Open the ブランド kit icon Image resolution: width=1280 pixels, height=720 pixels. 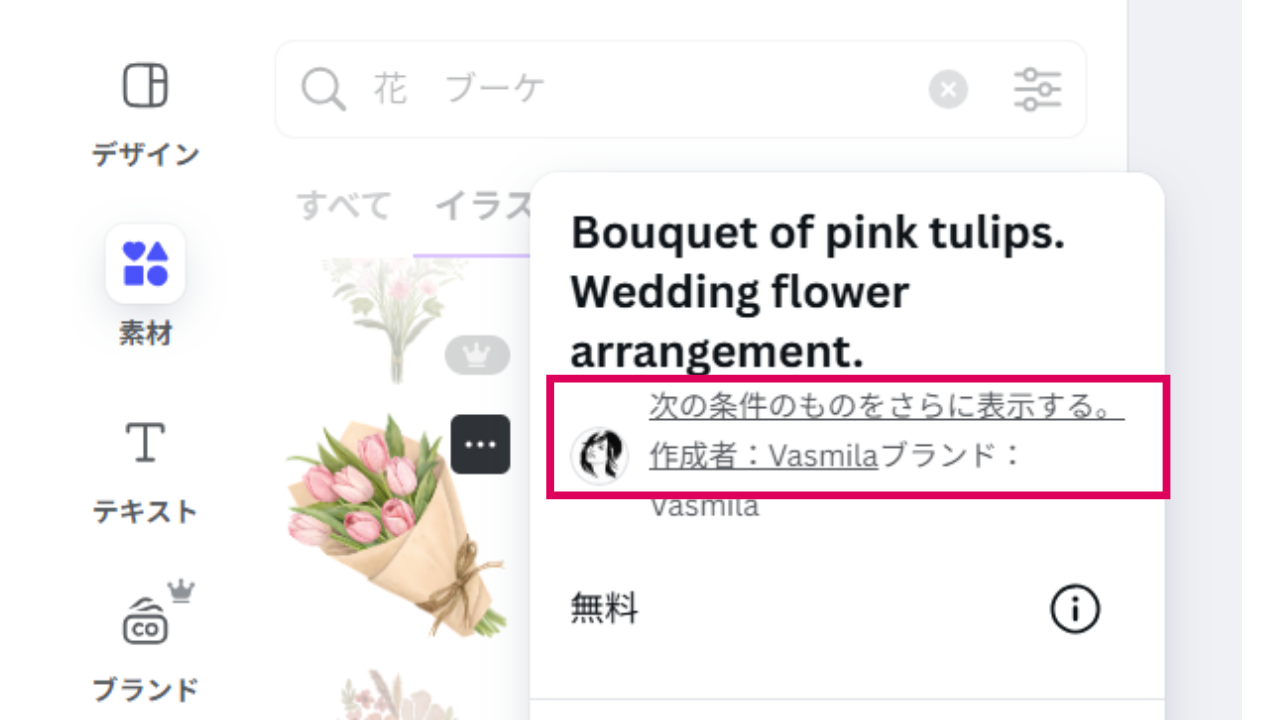(146, 620)
